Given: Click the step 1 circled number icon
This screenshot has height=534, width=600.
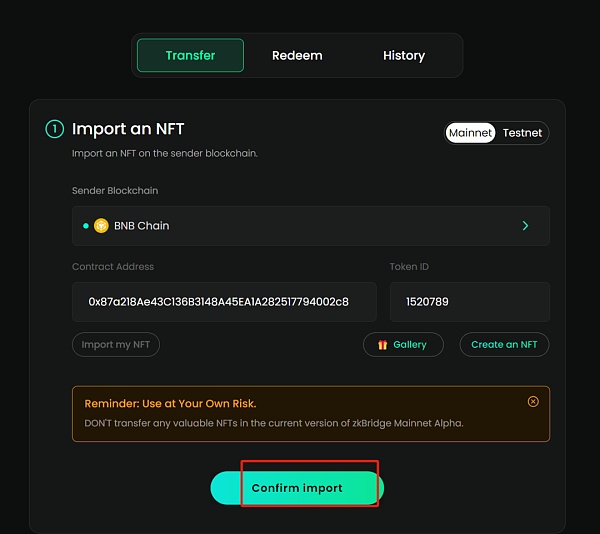Looking at the screenshot, I should [x=55, y=129].
